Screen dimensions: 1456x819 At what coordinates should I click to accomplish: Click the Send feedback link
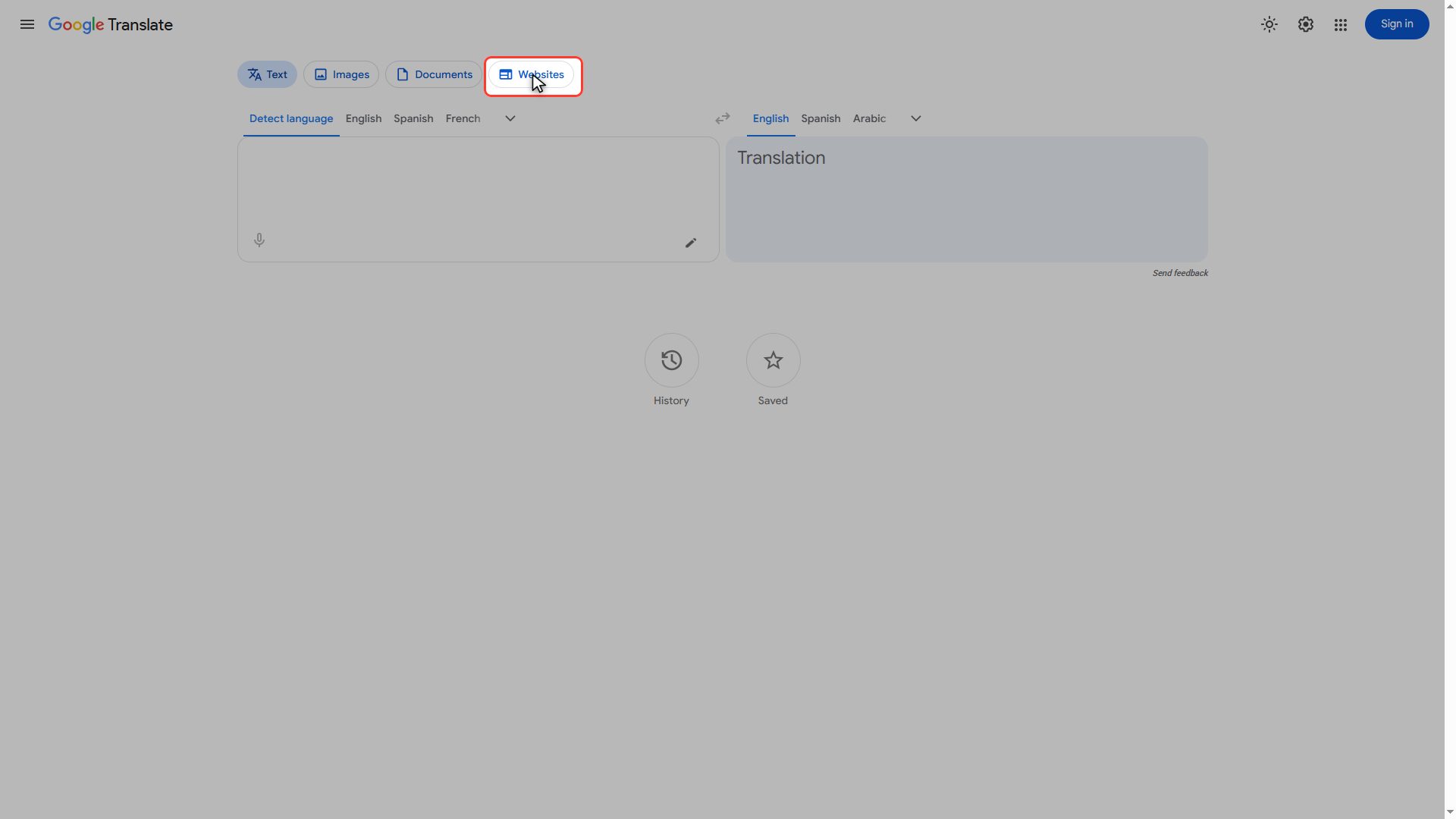pyautogui.click(x=1180, y=273)
